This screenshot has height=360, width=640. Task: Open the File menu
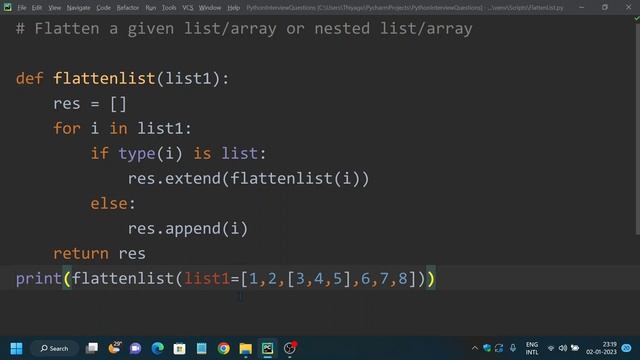pyautogui.click(x=22, y=8)
